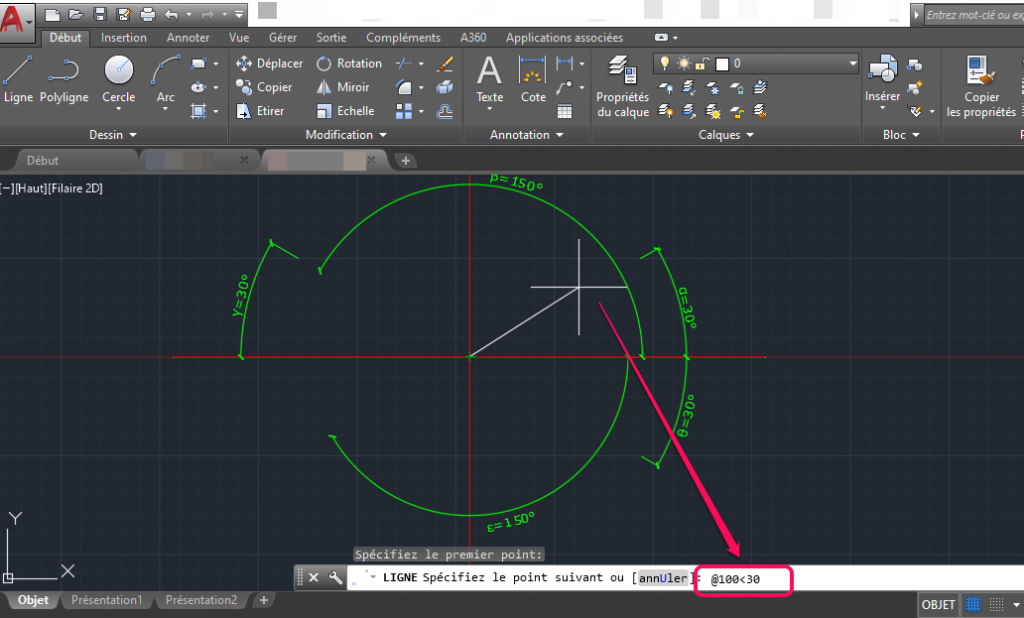Click the Copier tool in Modification
The width and height of the screenshot is (1024, 618).
pos(264,87)
